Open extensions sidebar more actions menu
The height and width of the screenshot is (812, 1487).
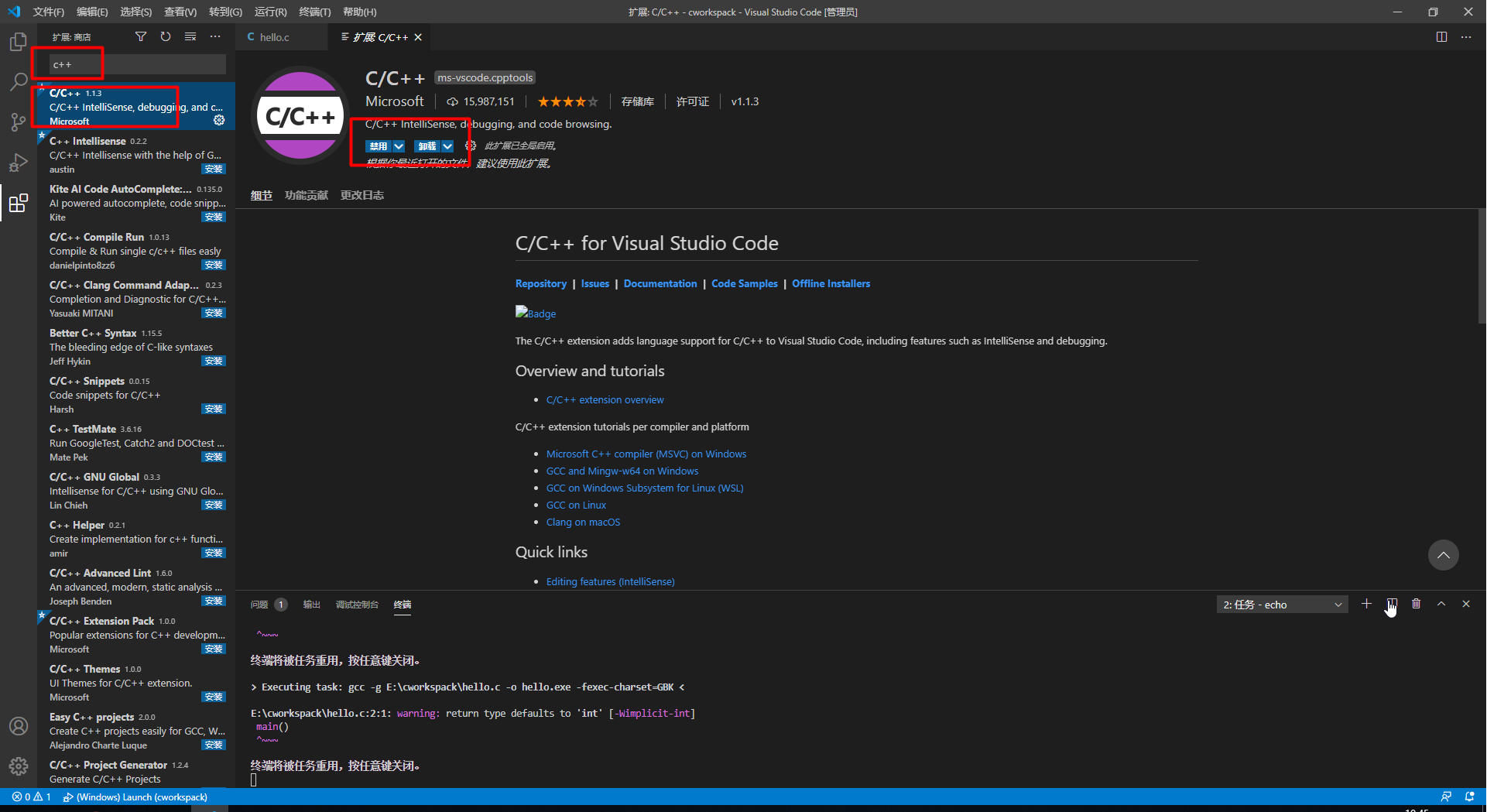tap(215, 36)
